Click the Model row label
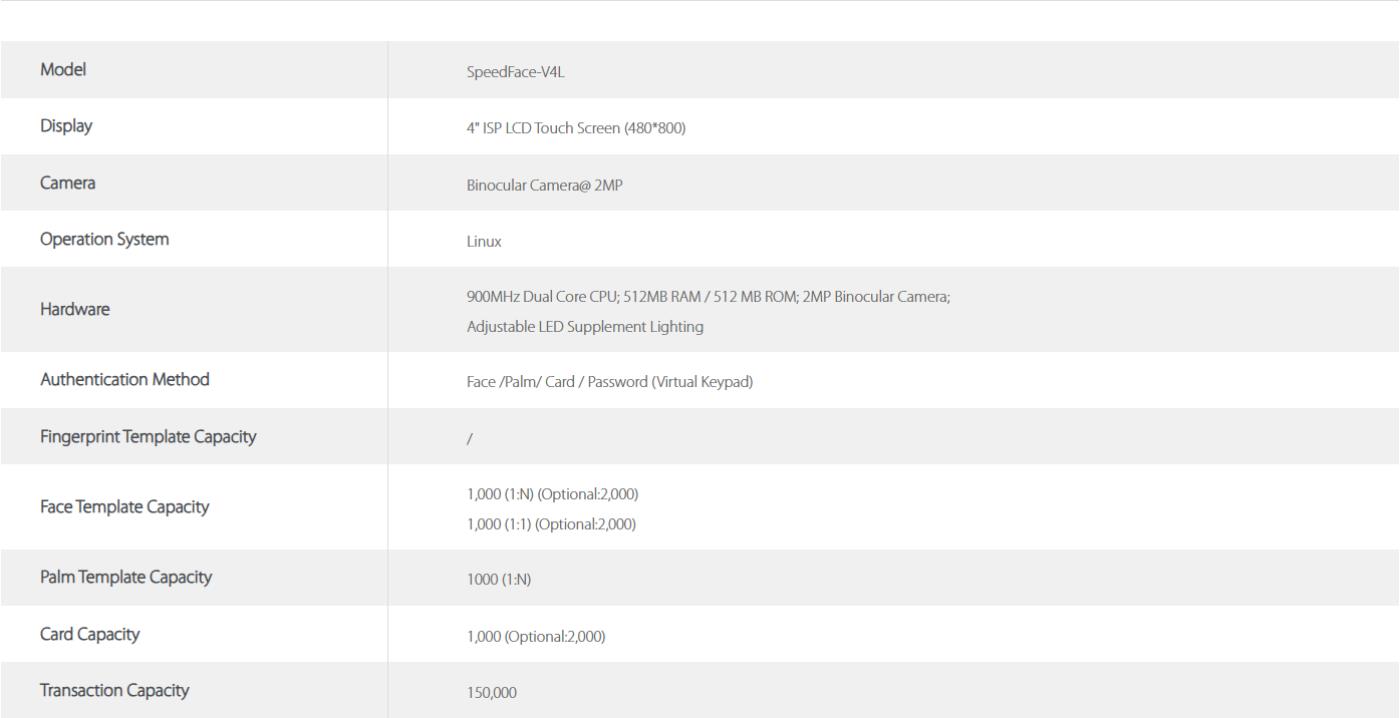1400x718 pixels. coord(61,70)
